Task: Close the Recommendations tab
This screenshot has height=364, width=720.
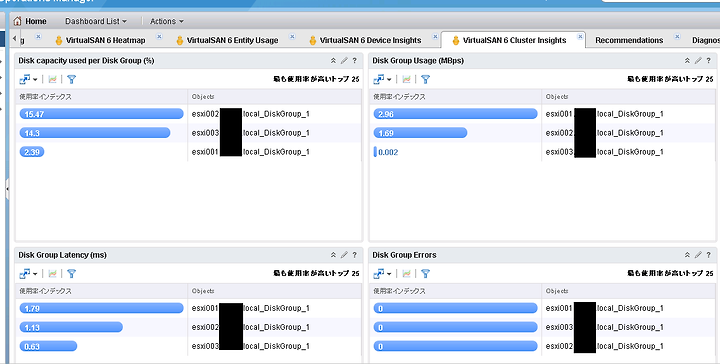Action: [677, 36]
